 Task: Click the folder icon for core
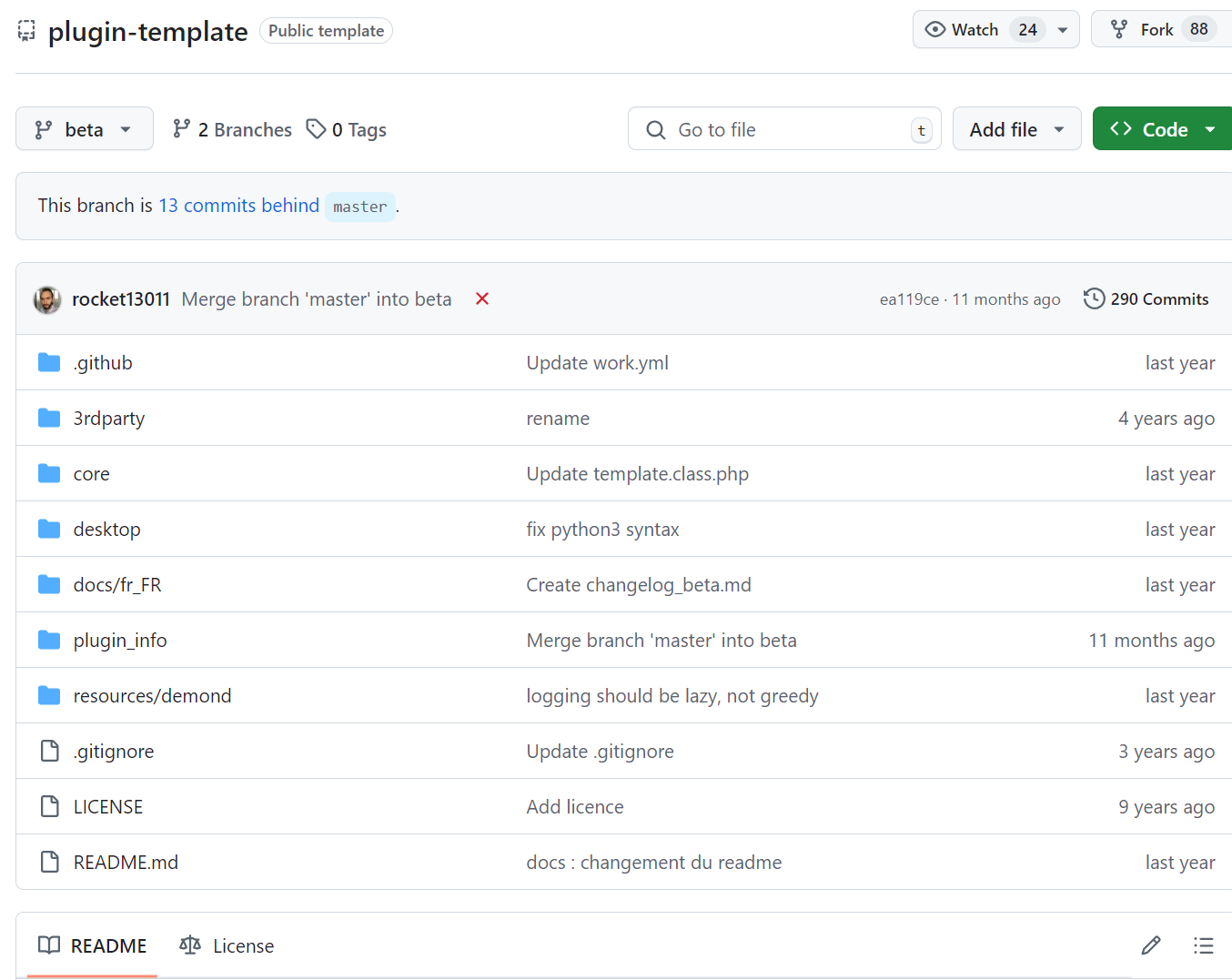tap(49, 474)
